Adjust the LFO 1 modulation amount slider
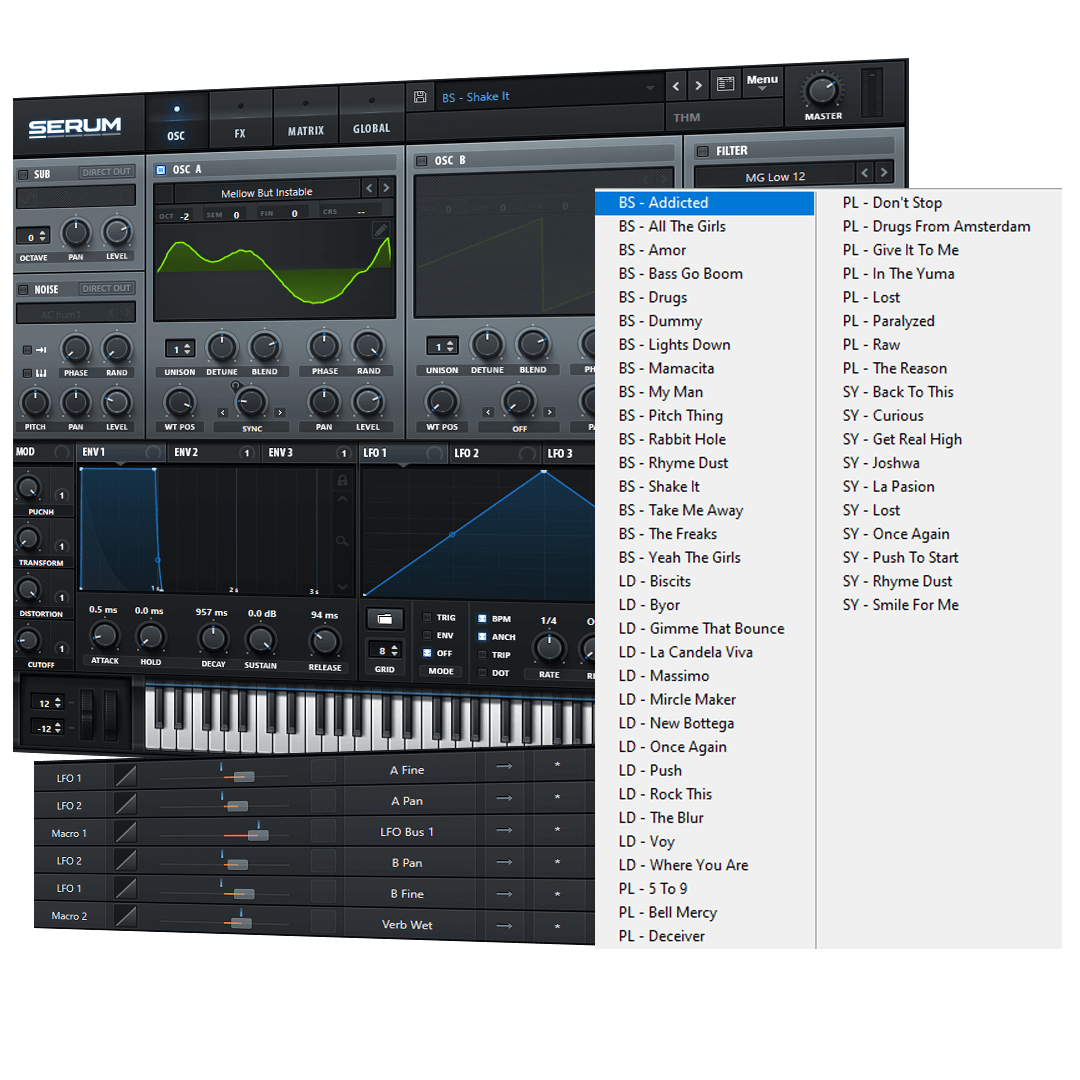This screenshot has width=1080, height=1080. [243, 777]
